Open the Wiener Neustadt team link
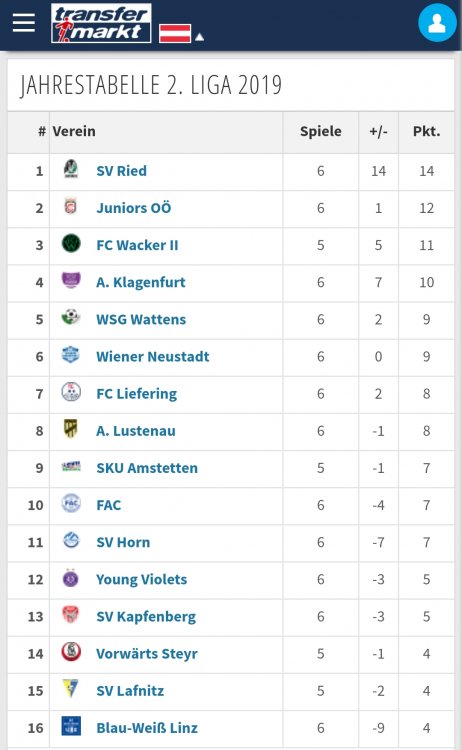The height and width of the screenshot is (750, 462). (153, 356)
